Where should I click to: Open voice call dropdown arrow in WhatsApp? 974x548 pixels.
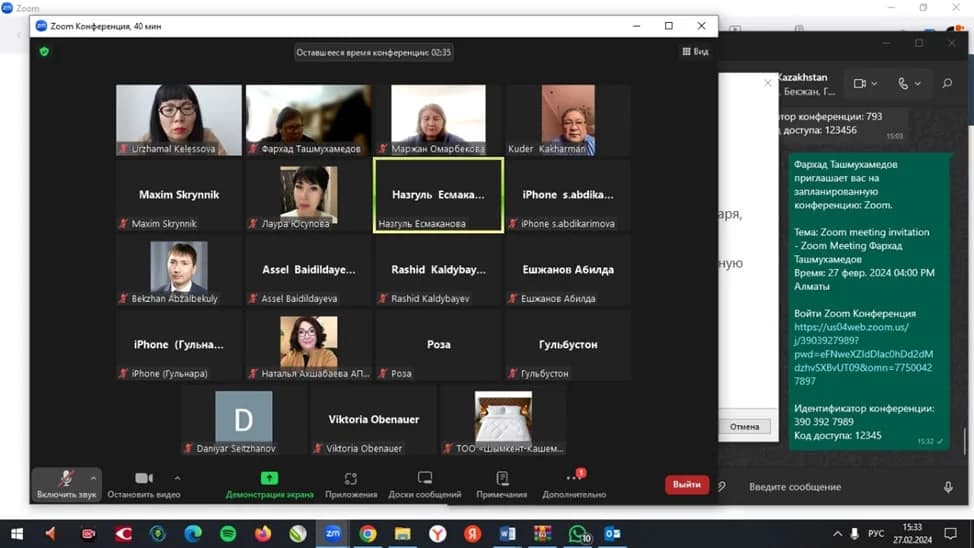pos(918,83)
